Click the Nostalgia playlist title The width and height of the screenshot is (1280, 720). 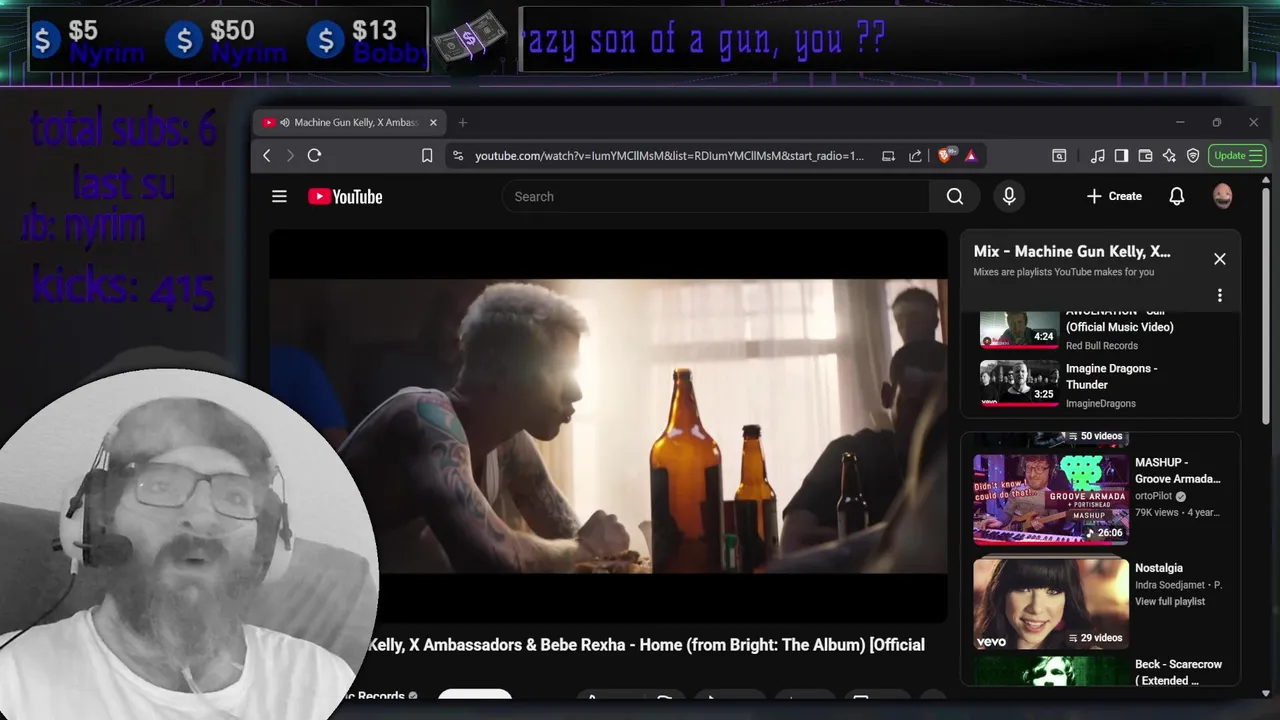click(x=1159, y=568)
